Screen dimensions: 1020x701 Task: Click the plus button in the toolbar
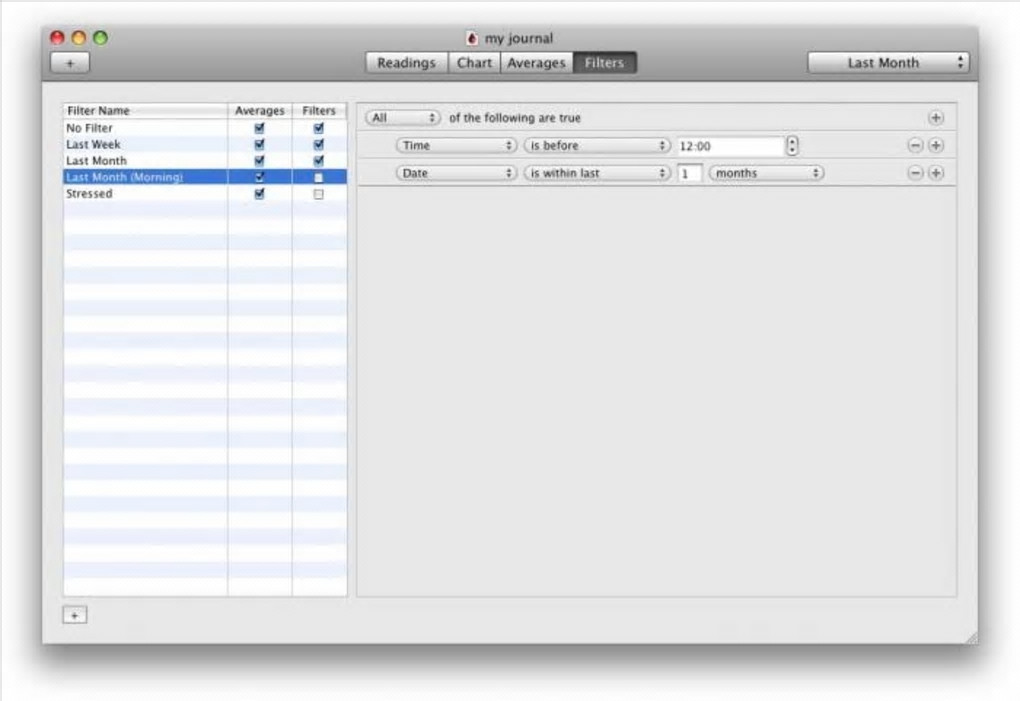pos(70,63)
